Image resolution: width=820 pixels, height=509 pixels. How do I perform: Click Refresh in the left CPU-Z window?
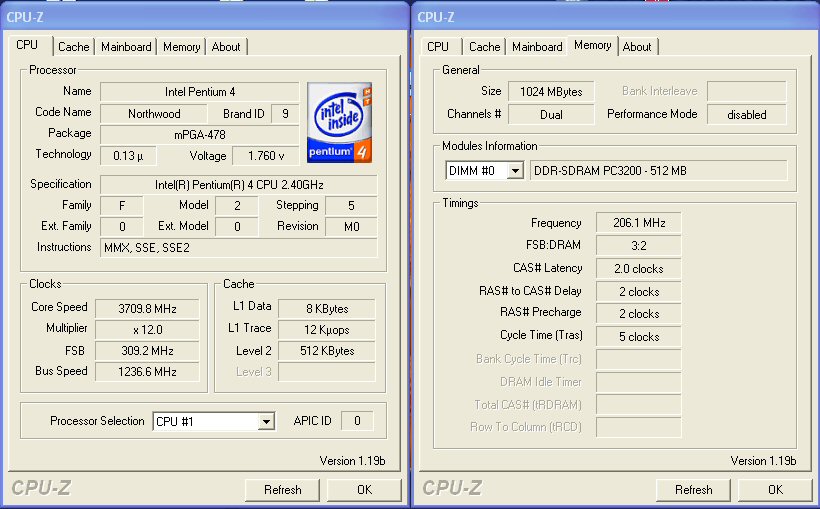point(282,490)
